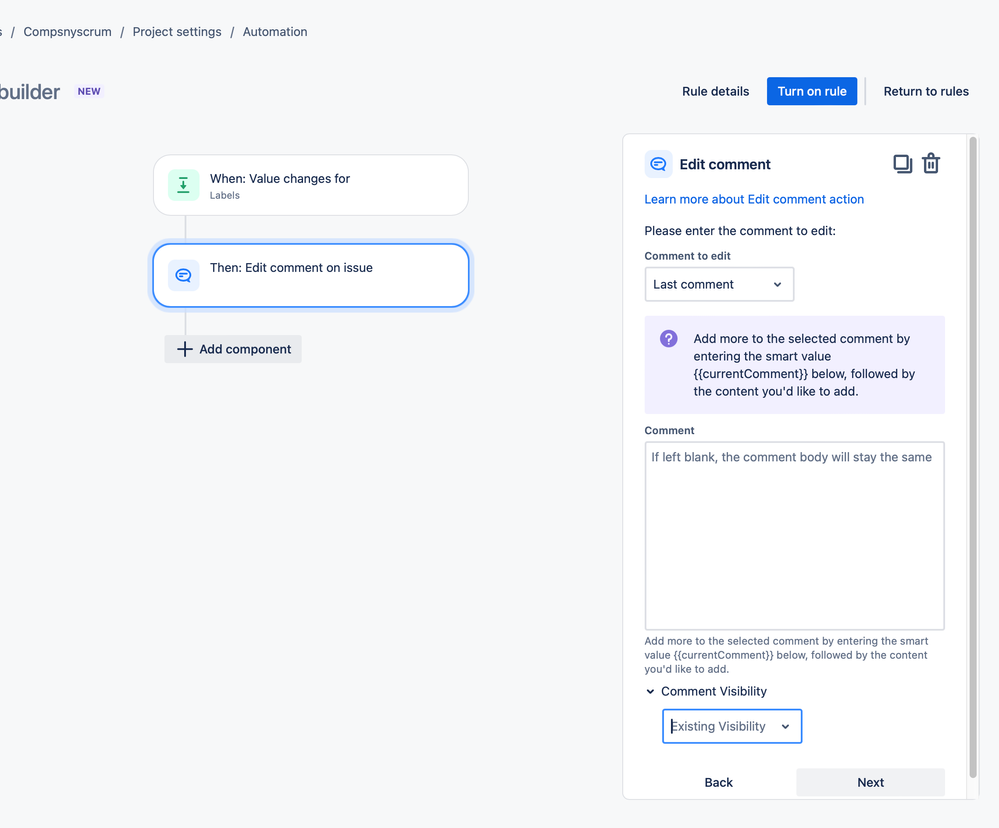
Task: Click the Edit comment panel title
Action: point(725,164)
